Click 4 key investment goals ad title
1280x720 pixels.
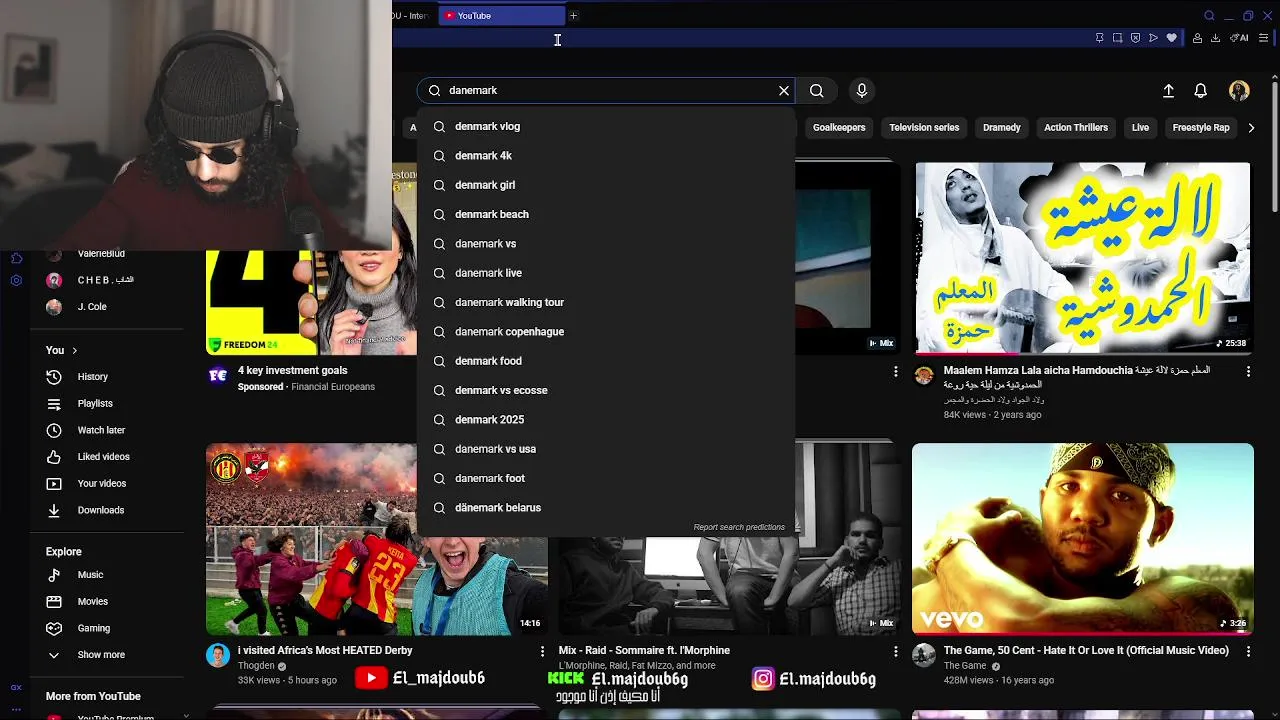(293, 371)
